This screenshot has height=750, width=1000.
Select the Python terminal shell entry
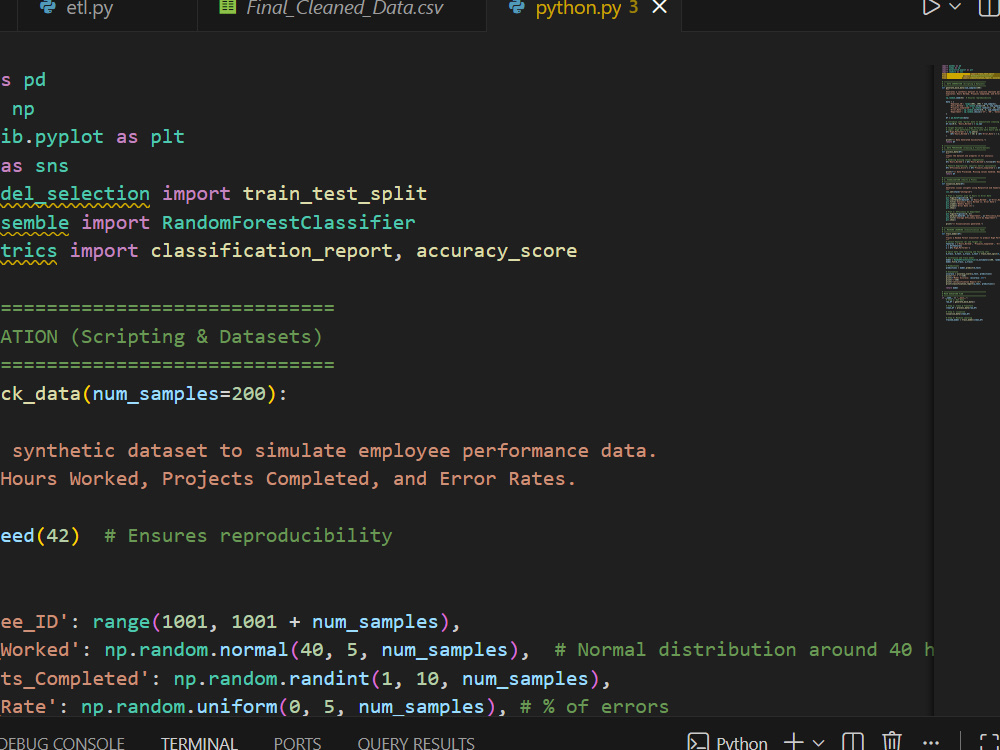point(728,742)
